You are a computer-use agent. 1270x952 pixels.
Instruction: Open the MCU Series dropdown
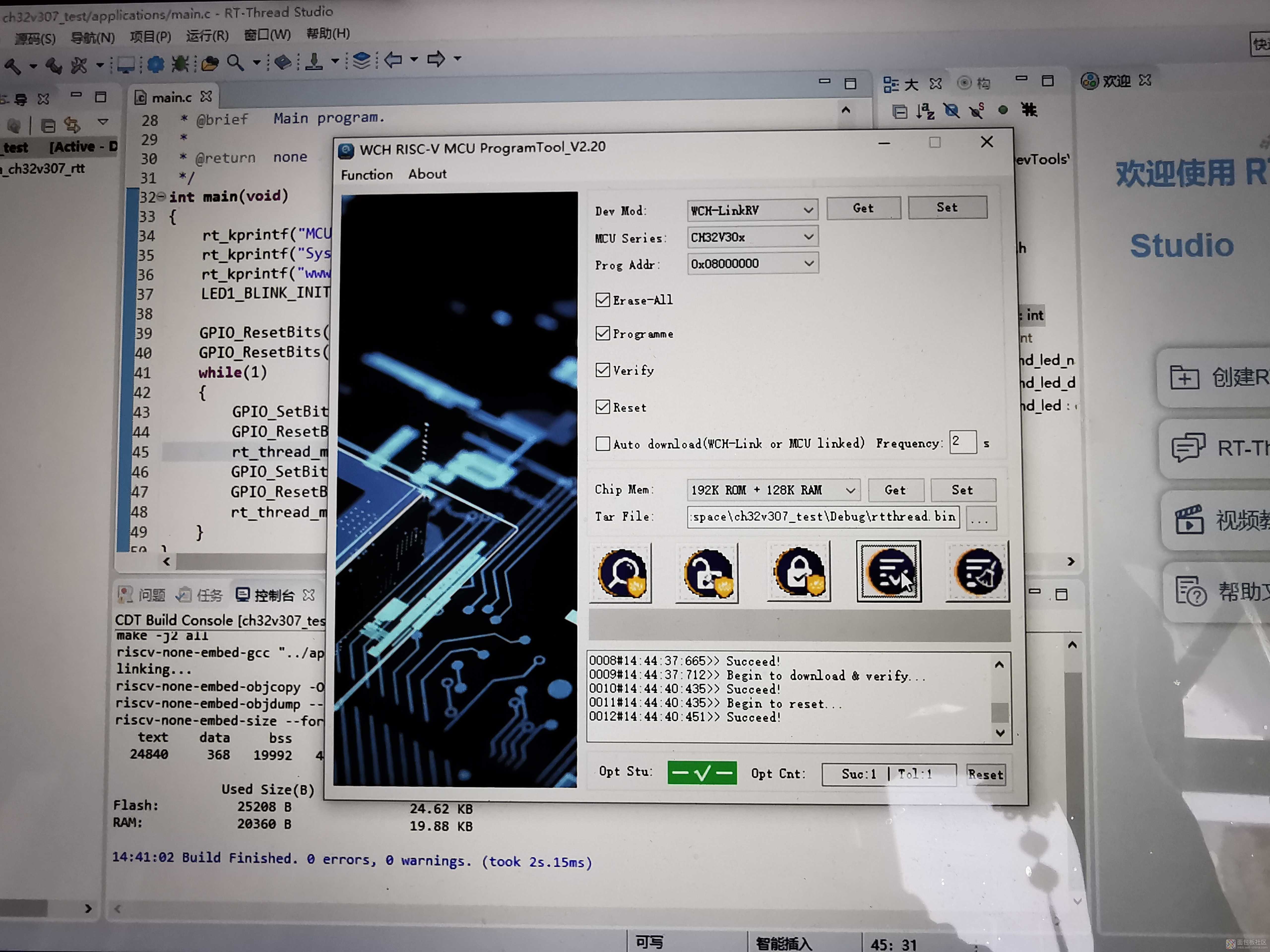point(753,237)
